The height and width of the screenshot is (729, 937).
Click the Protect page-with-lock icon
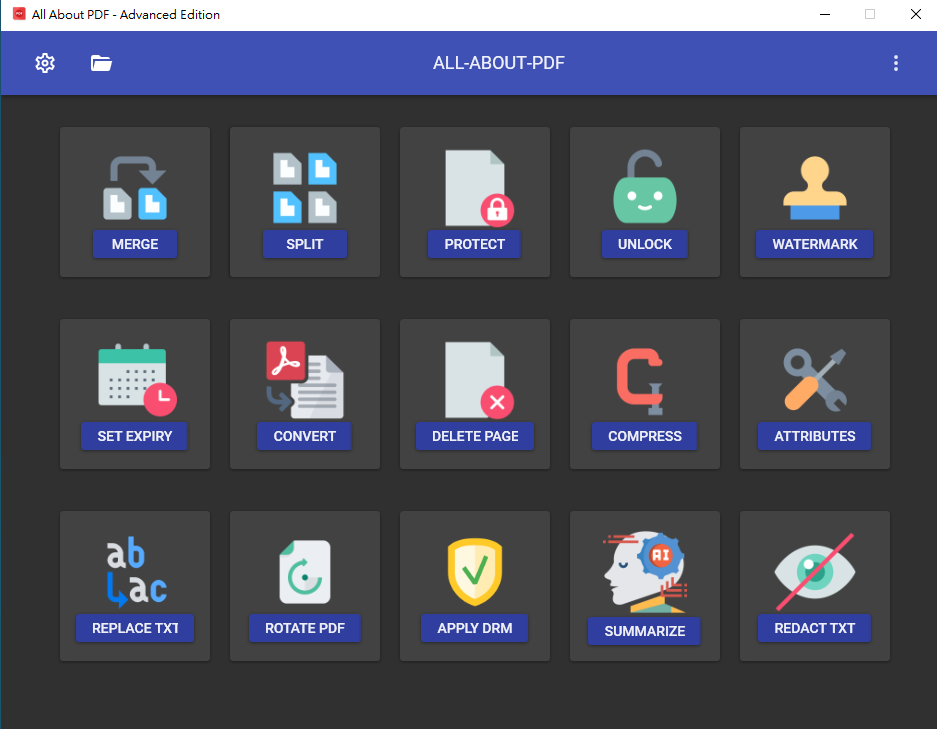tap(479, 188)
